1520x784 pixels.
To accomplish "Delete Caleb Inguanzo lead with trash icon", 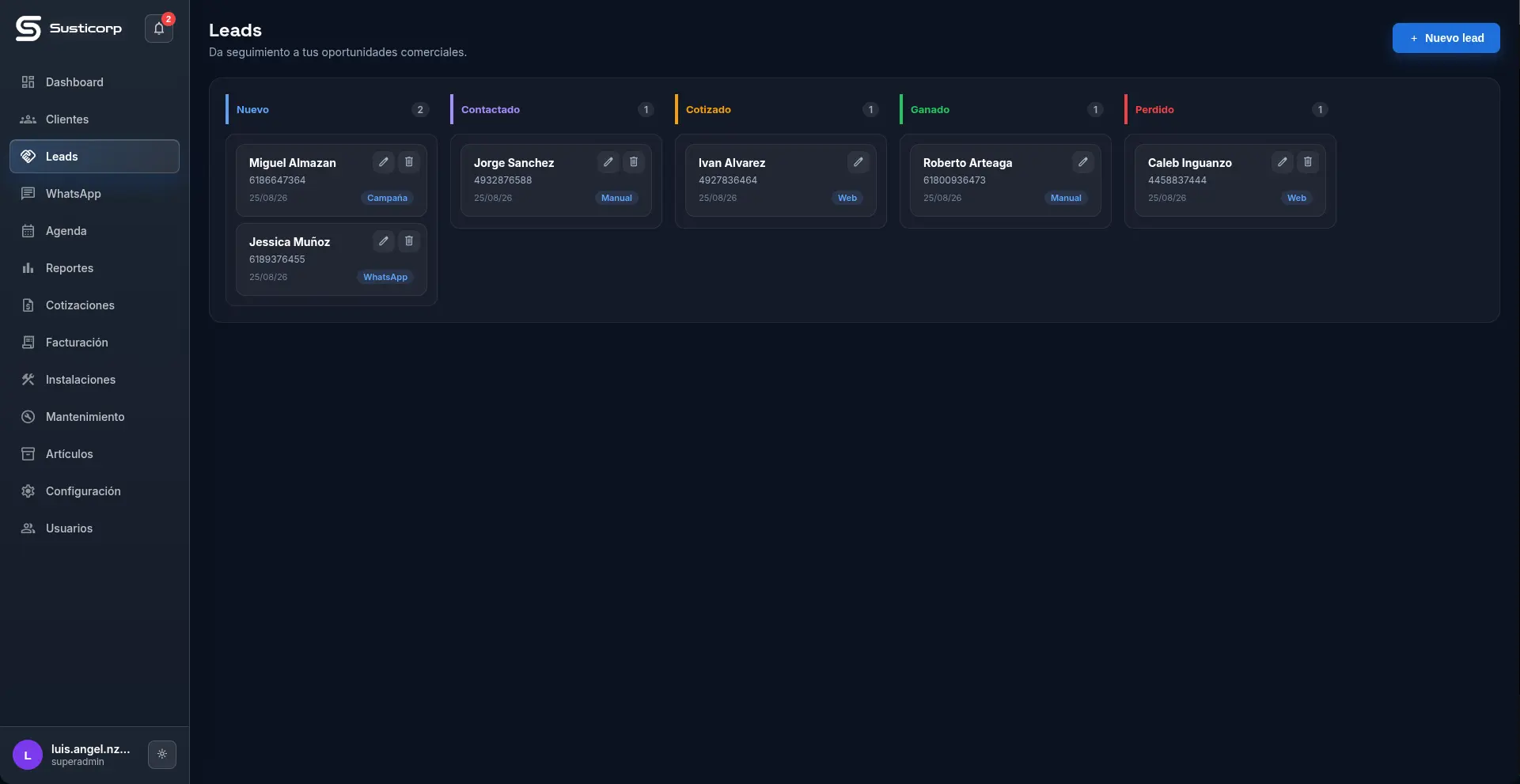I will [1308, 162].
